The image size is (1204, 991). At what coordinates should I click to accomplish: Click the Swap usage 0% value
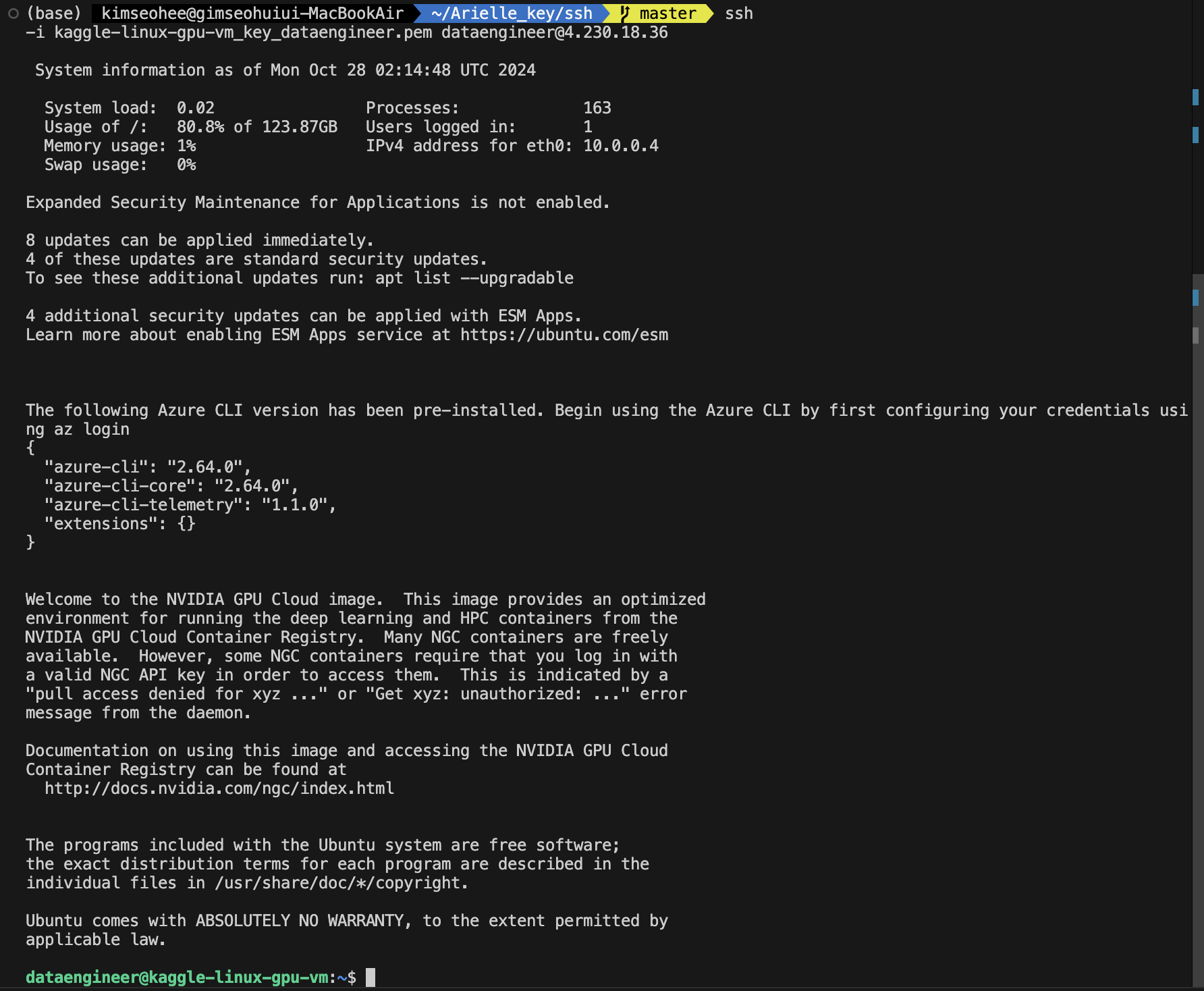click(x=186, y=165)
